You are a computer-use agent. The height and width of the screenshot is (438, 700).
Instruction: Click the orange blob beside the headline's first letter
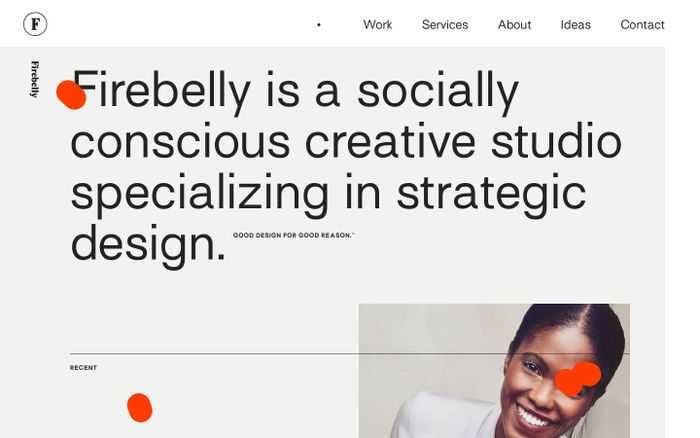tap(71, 95)
